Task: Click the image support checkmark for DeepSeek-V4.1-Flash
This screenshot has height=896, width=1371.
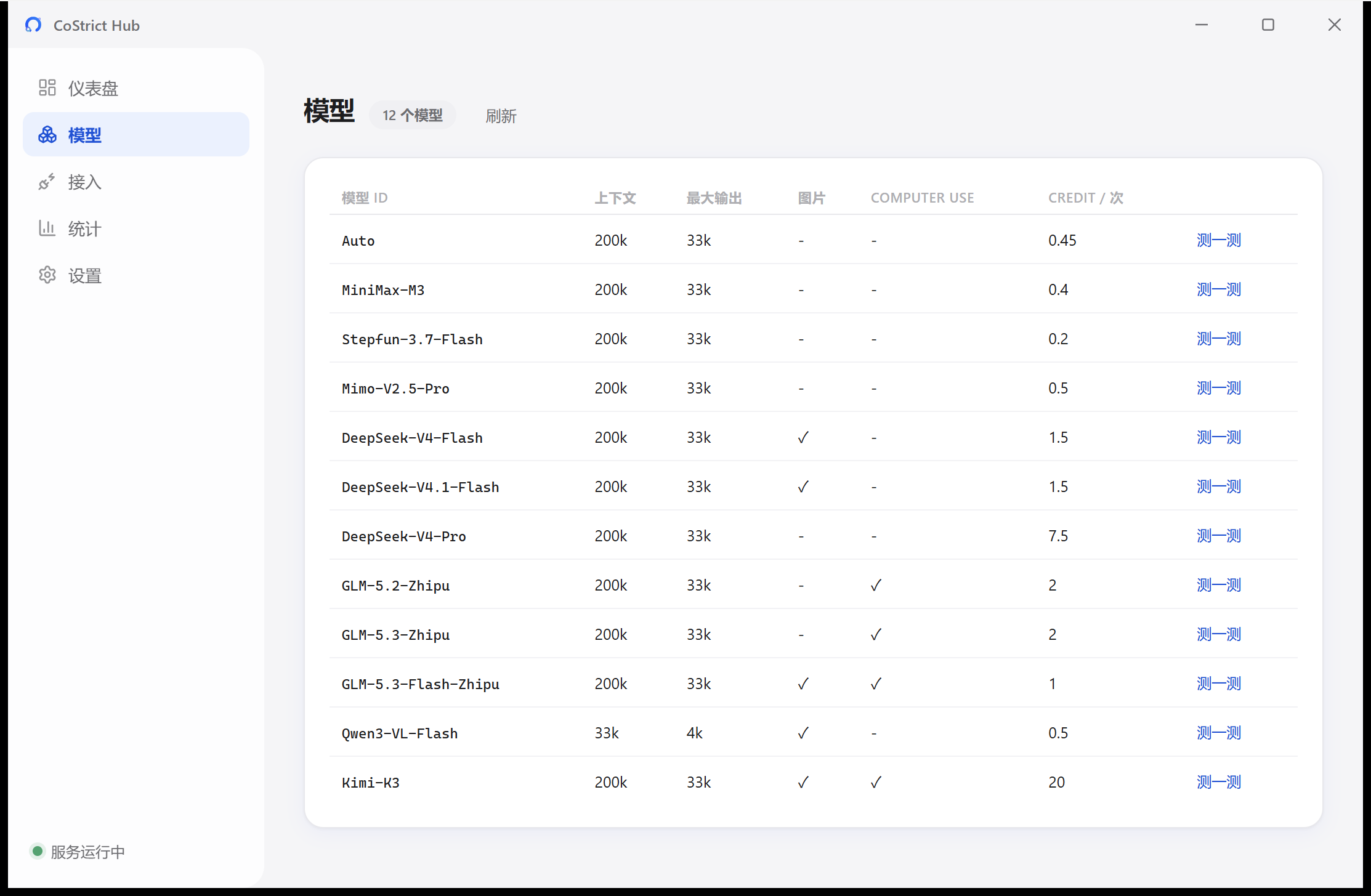Action: point(803,486)
